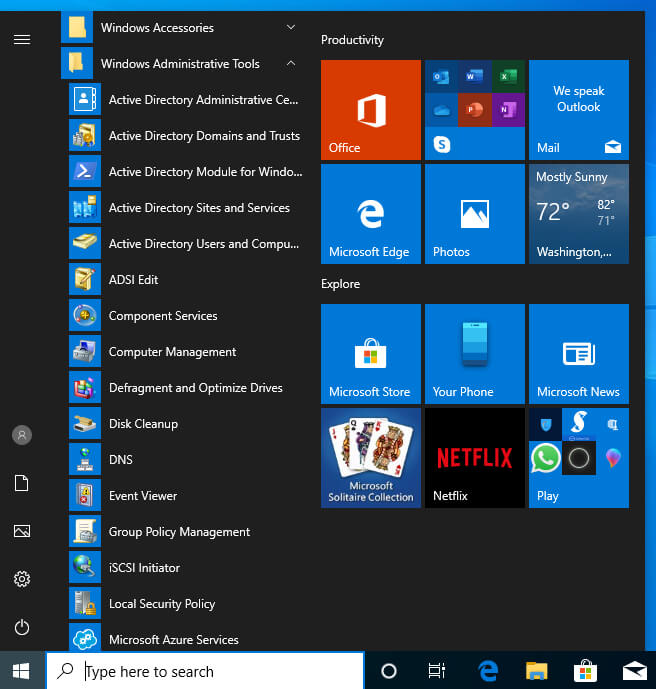Image resolution: width=656 pixels, height=689 pixels.
Task: Click Skype icon in Office apps tile
Action: pos(442,144)
